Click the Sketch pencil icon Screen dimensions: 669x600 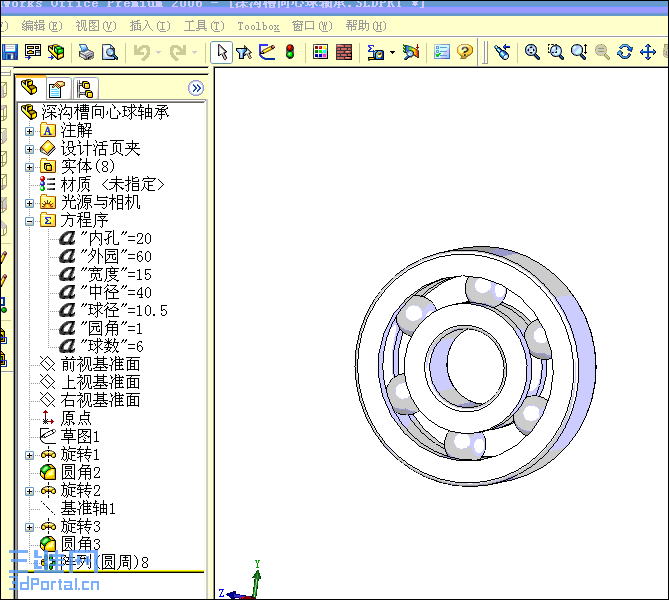pyautogui.click(x=267, y=52)
